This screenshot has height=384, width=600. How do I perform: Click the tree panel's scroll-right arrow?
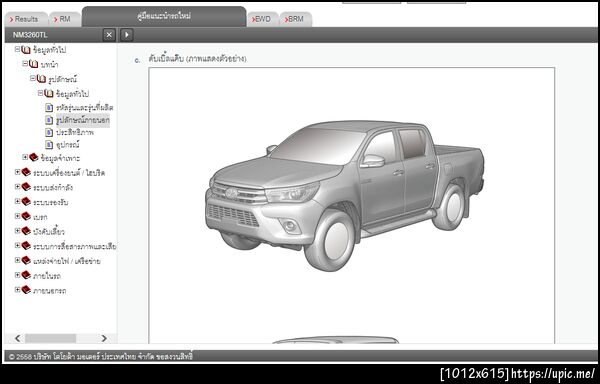(104, 338)
